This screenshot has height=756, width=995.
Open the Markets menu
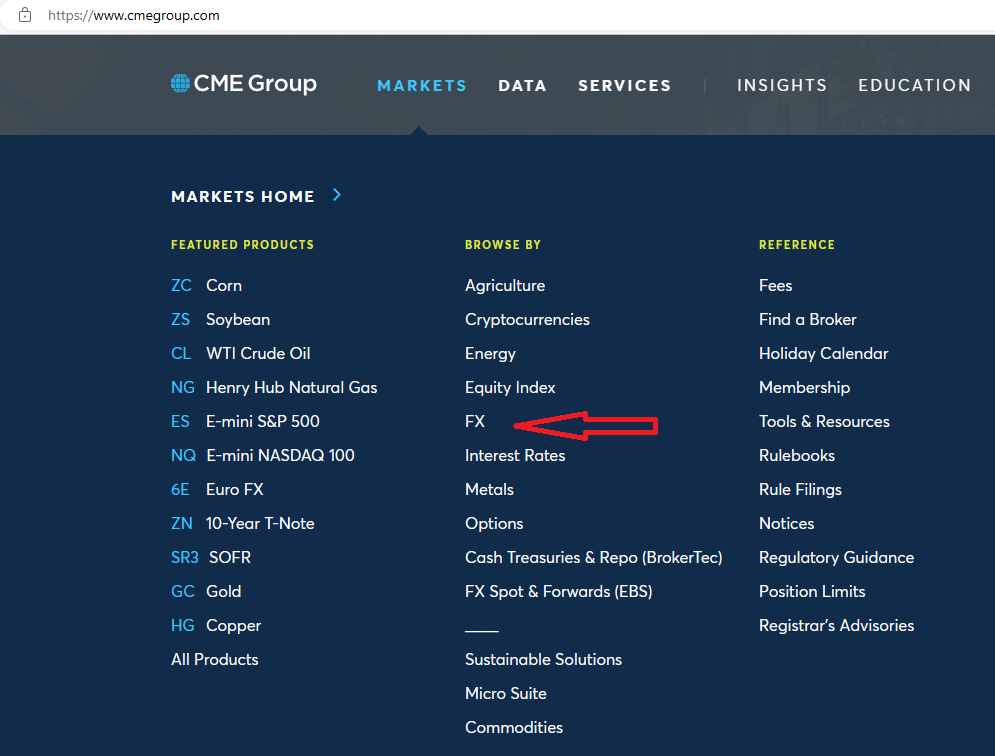(422, 86)
